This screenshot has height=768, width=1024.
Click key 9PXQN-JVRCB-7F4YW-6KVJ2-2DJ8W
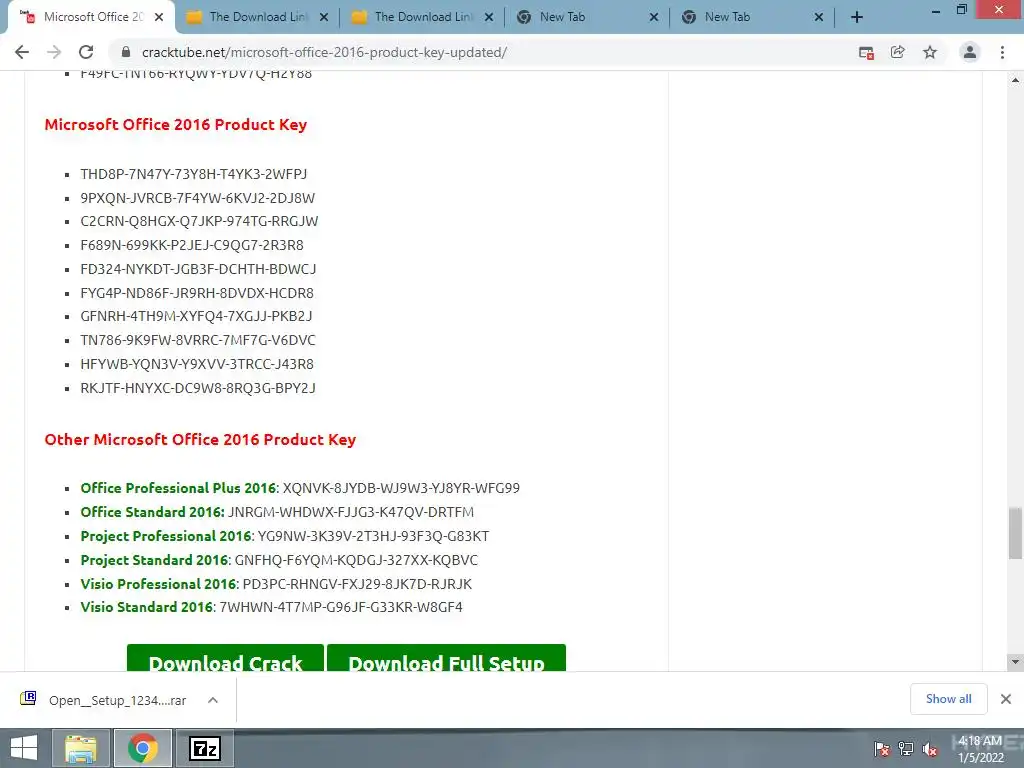(198, 198)
